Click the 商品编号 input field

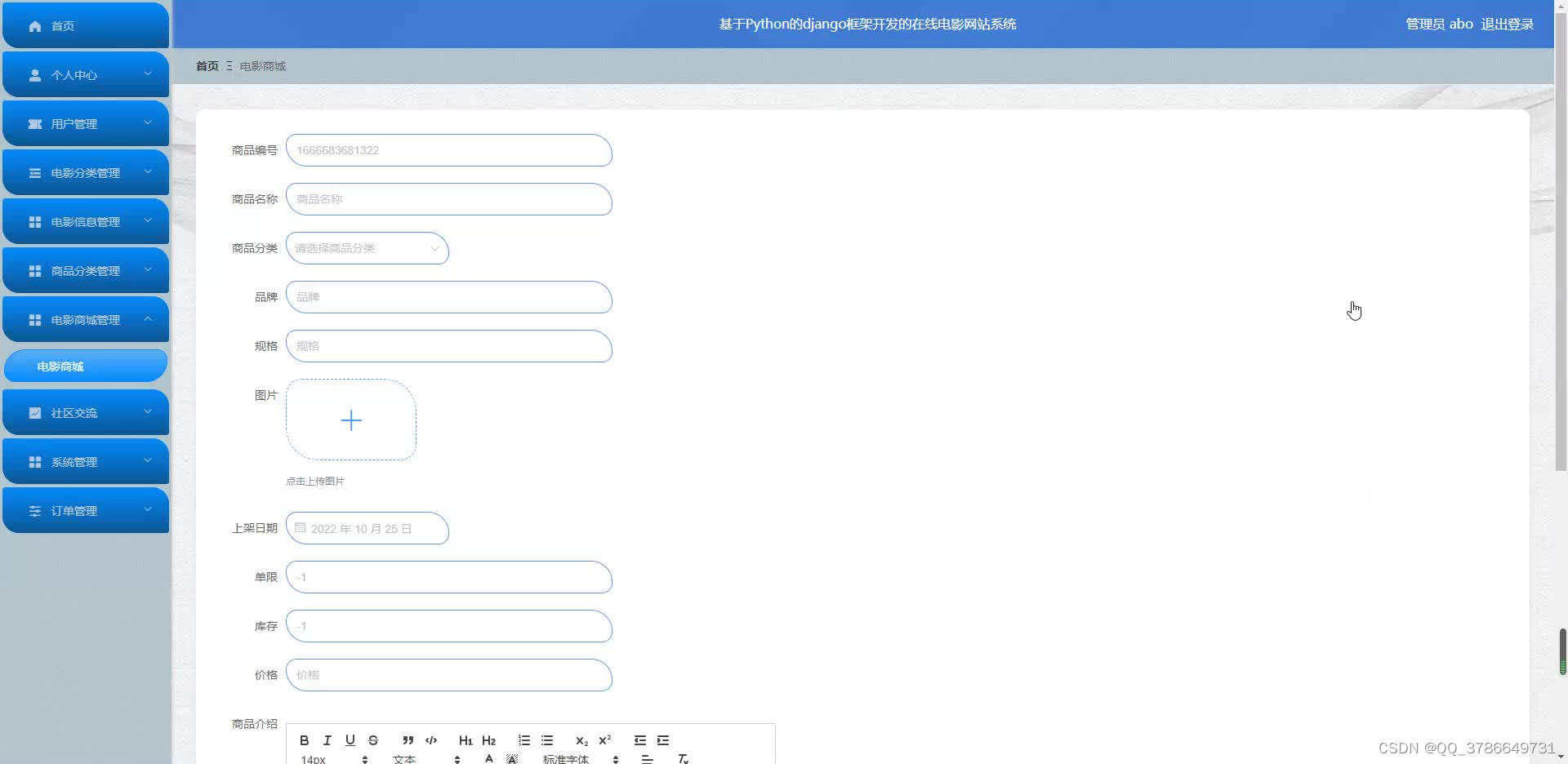(449, 150)
